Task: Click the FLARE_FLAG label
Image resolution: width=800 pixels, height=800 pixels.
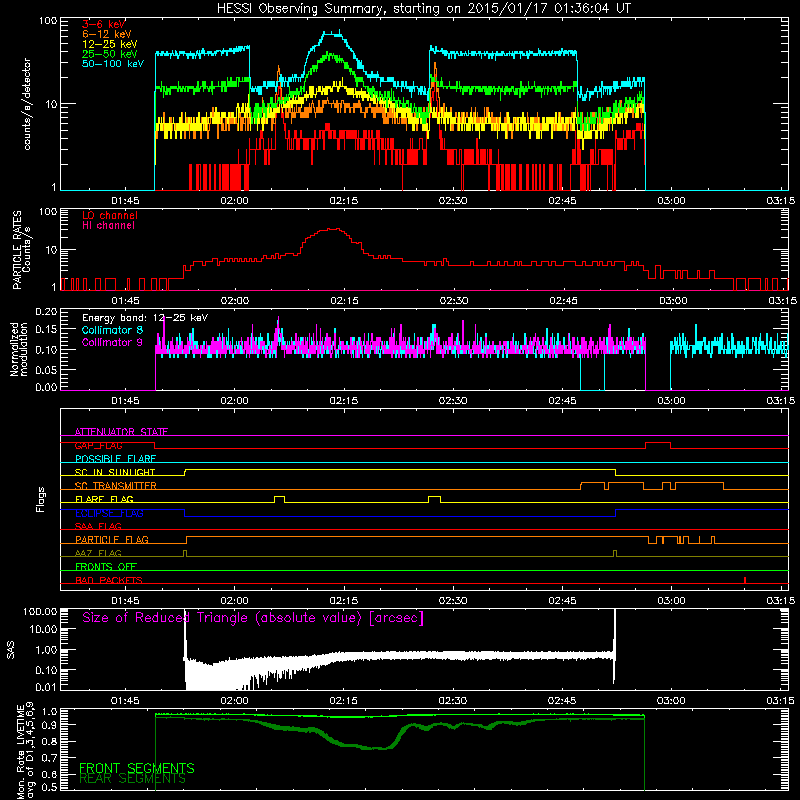Action: (104, 499)
